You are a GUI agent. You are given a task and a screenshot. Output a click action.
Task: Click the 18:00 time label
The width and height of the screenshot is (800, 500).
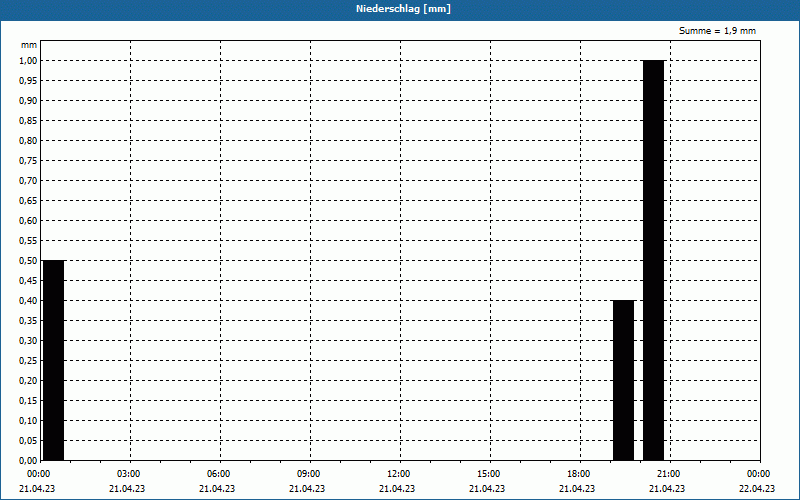[x=579, y=474]
